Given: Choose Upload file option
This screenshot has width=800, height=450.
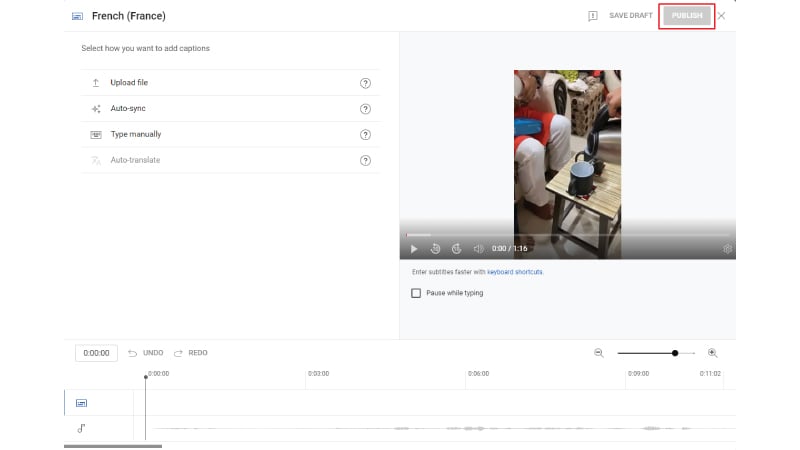Looking at the screenshot, I should click(230, 83).
